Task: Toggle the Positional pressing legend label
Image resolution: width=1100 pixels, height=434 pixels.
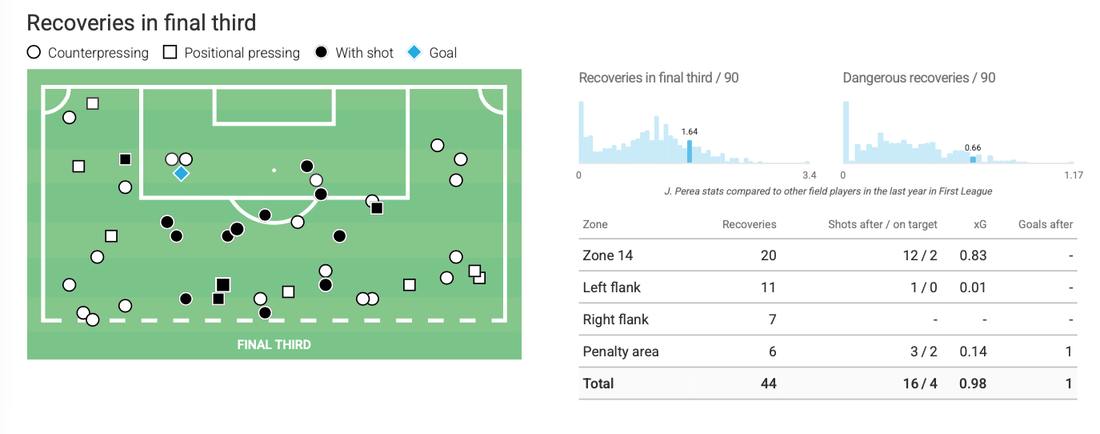Action: [242, 53]
